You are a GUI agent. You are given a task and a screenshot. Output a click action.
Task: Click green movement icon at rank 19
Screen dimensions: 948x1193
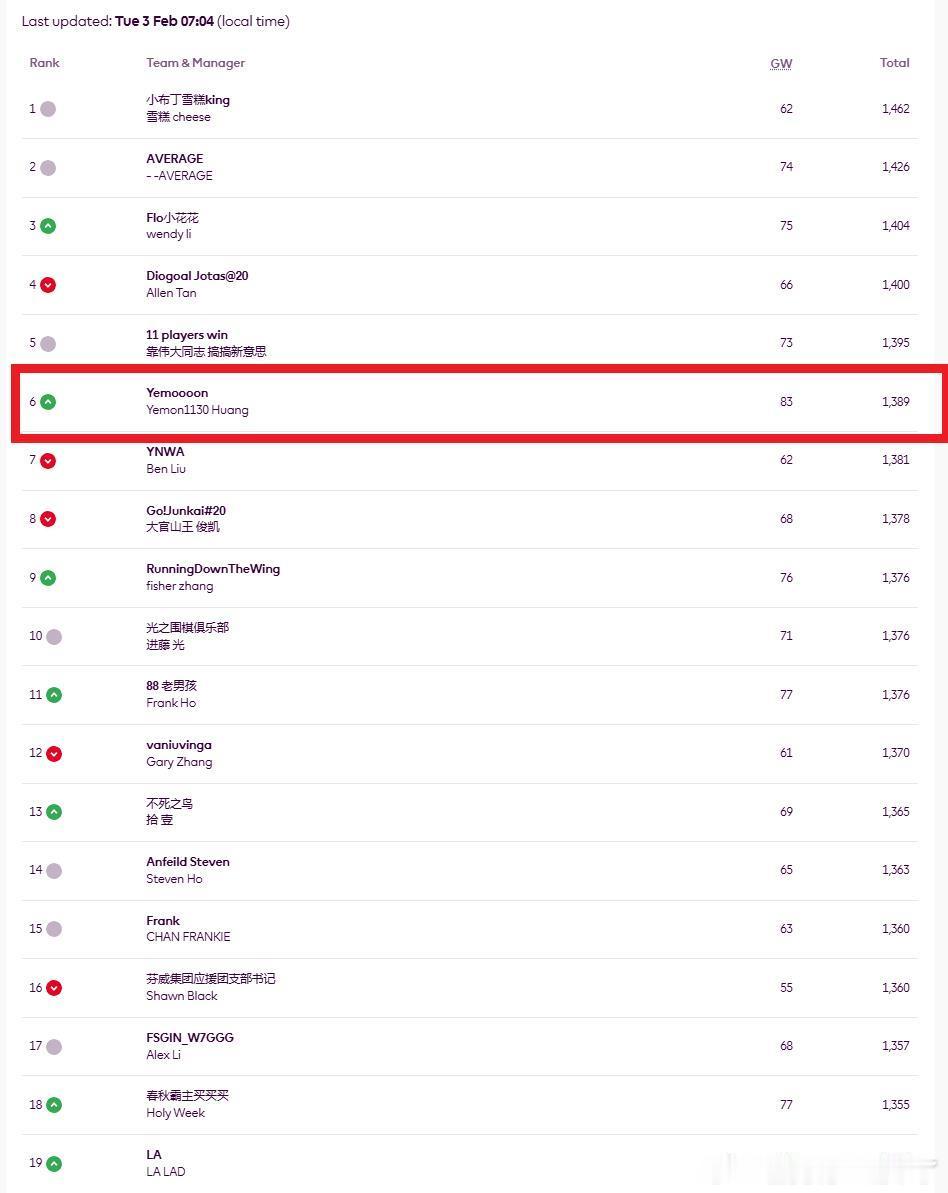tap(54, 1163)
